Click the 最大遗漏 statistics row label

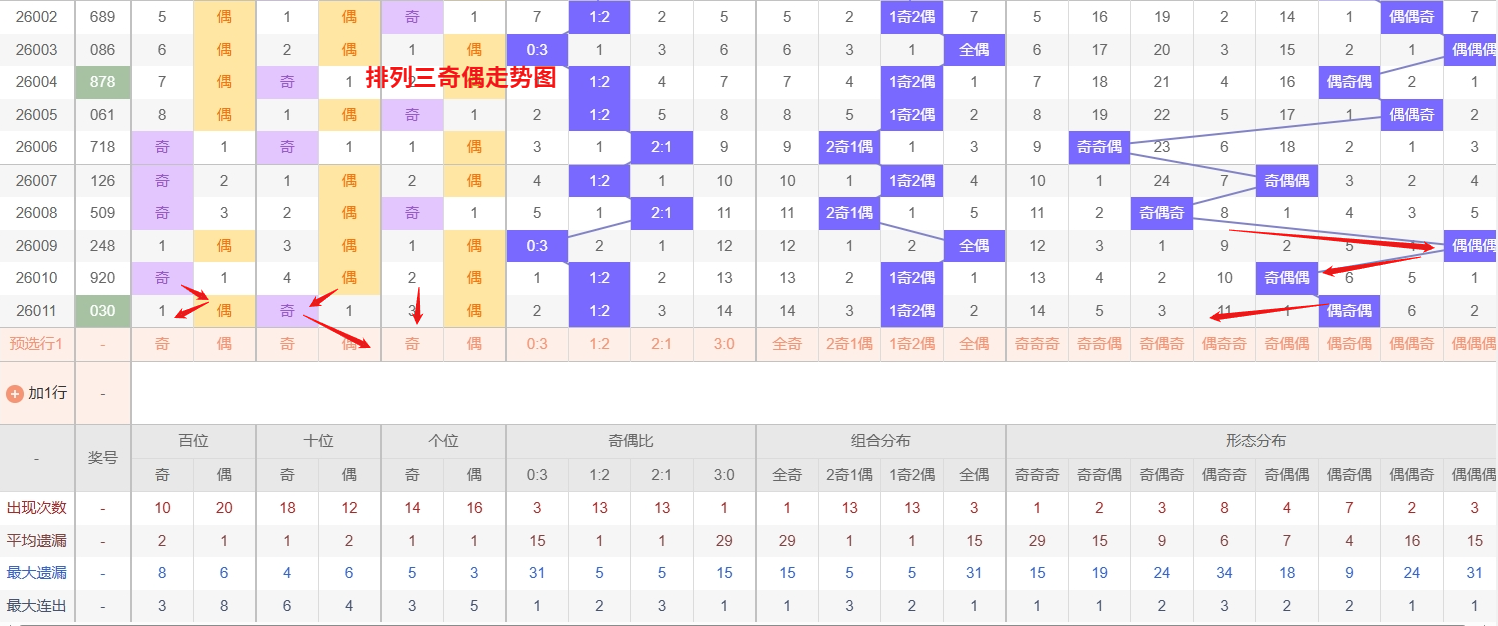(x=37, y=573)
